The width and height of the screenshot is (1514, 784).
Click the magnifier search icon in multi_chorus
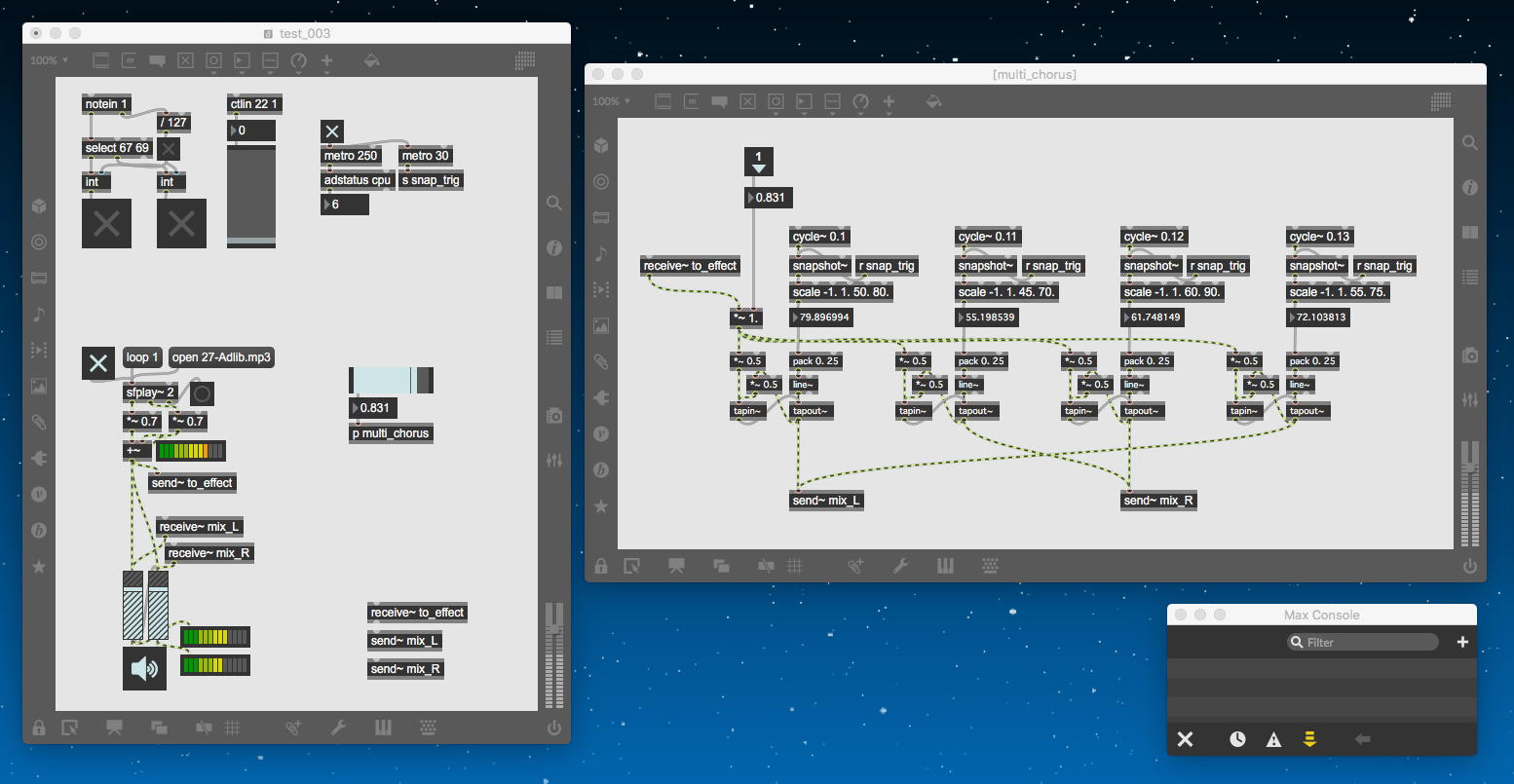pyautogui.click(x=1470, y=143)
